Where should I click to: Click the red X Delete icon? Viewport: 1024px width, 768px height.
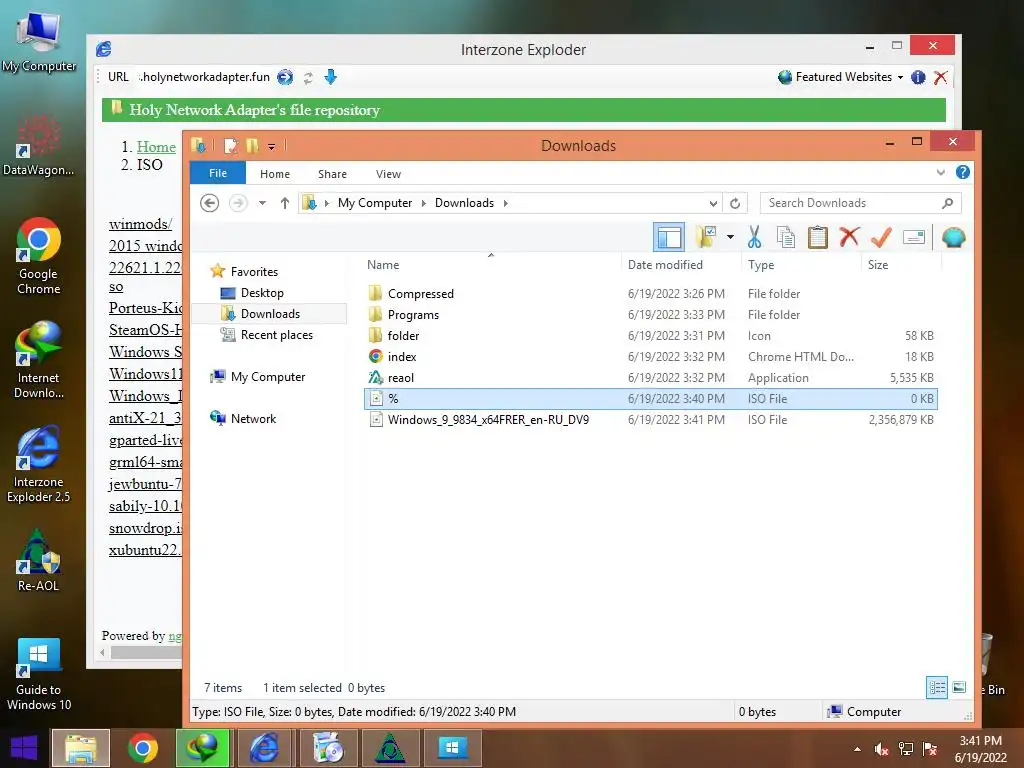point(849,238)
